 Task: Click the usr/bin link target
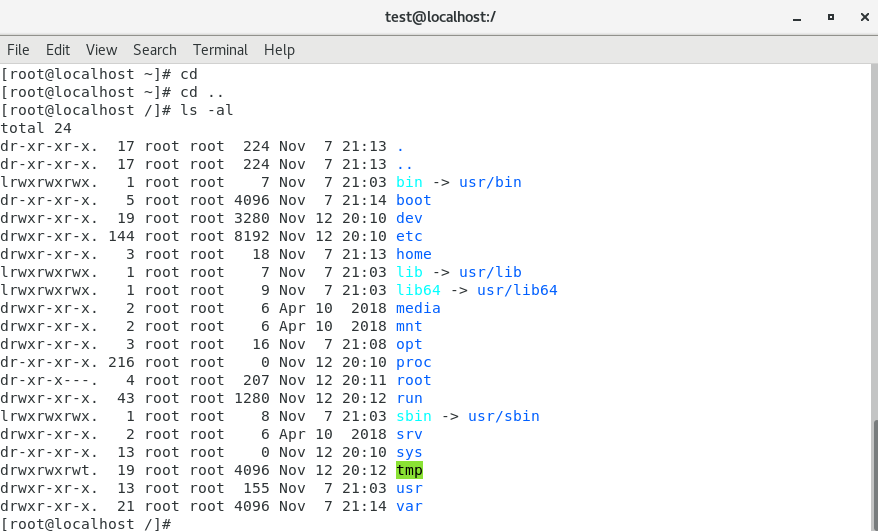click(x=491, y=182)
